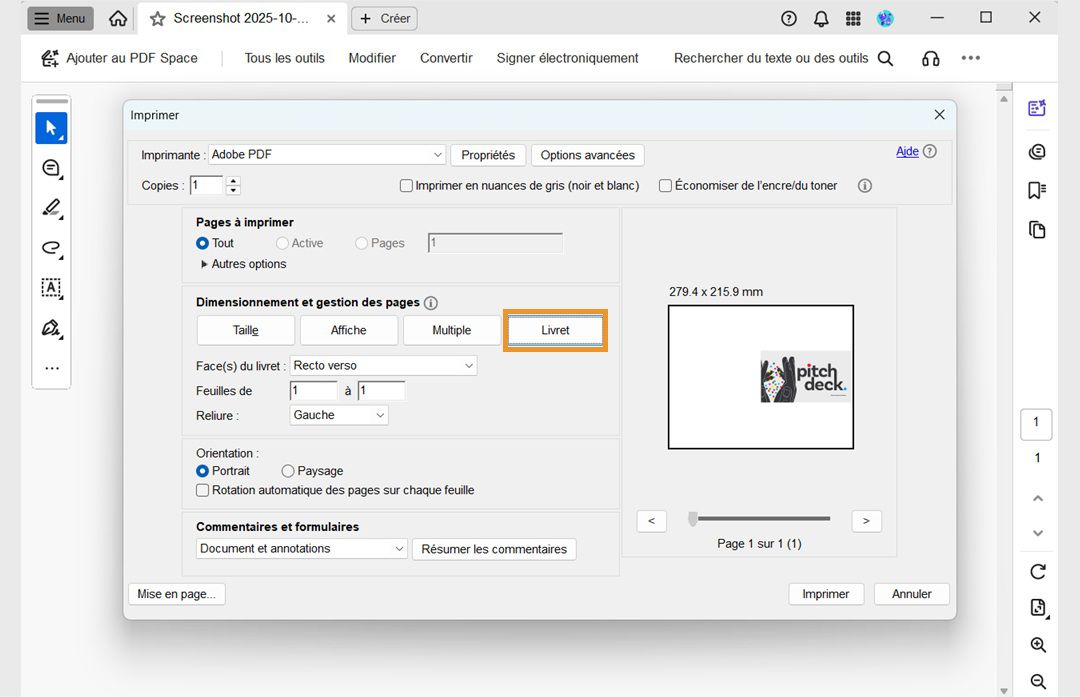Open the comment annotation tool

[51, 168]
